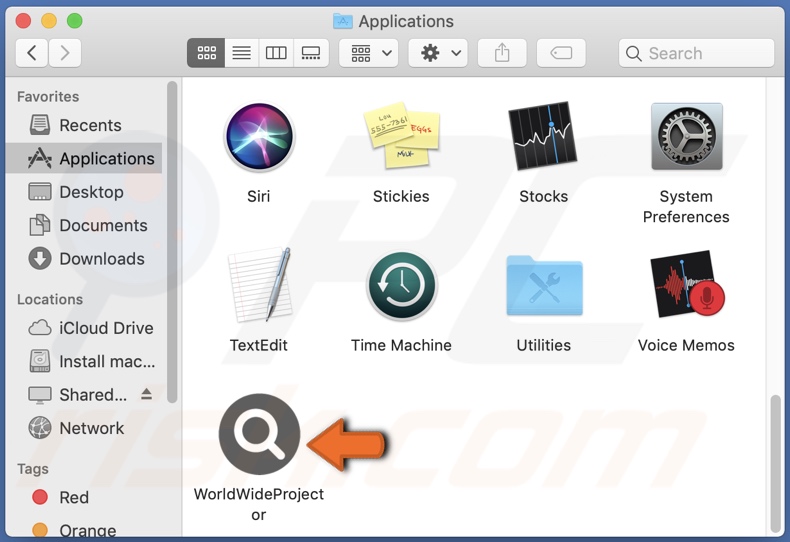Select the Orange tag in sidebar
Viewport: 790px width, 542px height.
click(x=84, y=530)
